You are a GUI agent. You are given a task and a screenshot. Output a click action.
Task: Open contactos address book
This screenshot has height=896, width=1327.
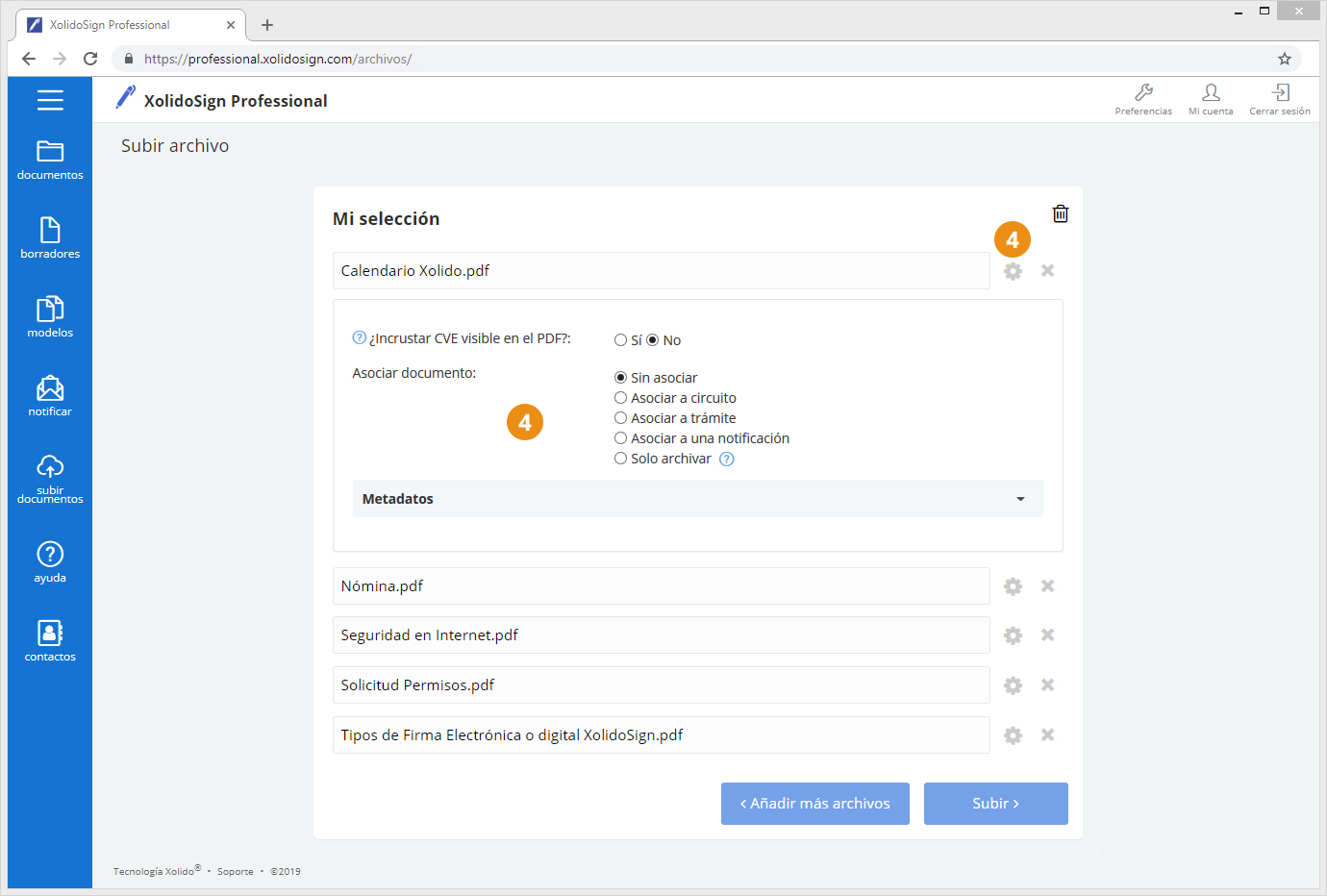coord(50,641)
